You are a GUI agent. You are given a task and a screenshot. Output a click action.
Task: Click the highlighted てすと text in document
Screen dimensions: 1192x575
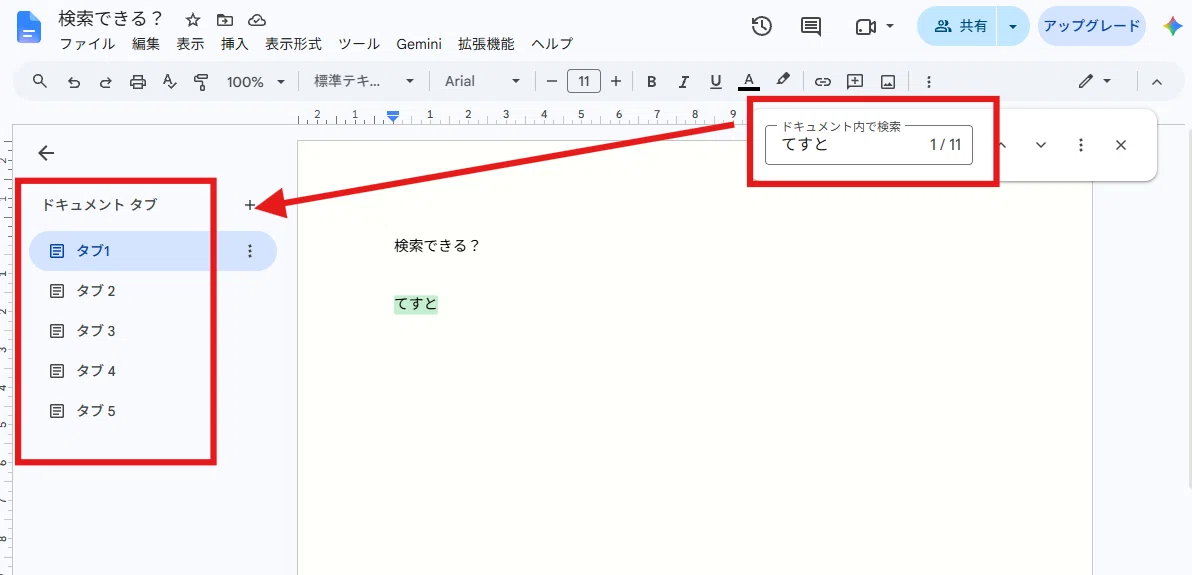click(416, 304)
